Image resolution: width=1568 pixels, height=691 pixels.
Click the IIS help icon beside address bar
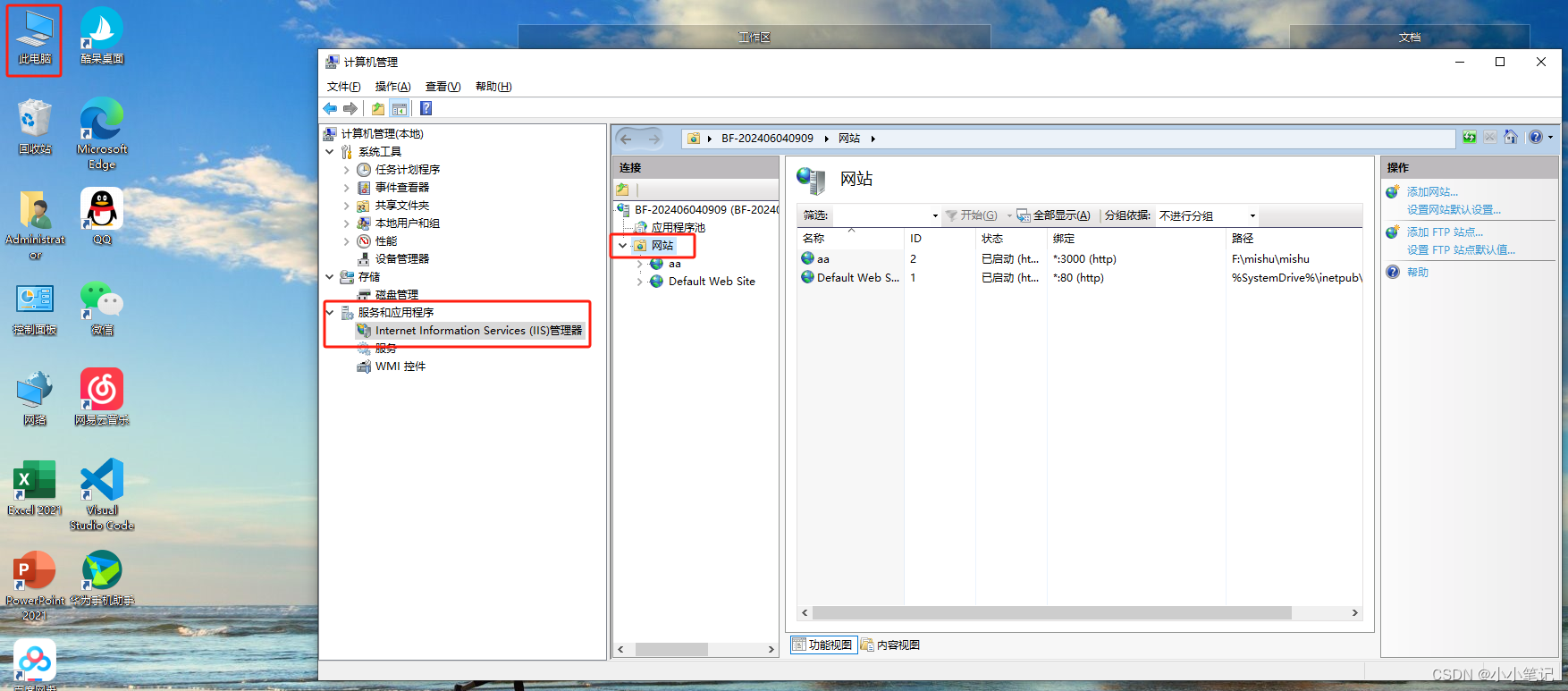pos(1536,138)
